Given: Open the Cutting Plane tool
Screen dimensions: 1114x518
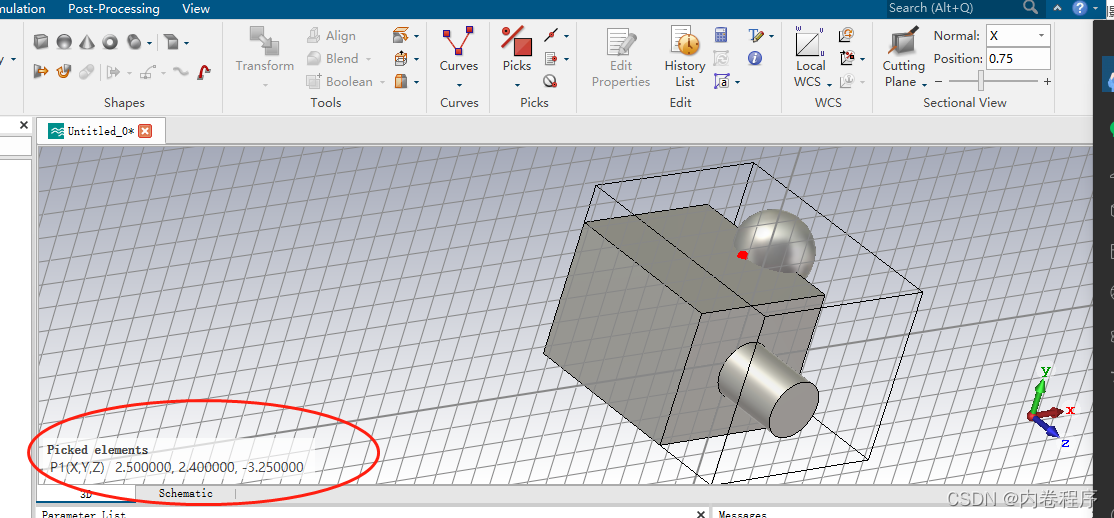Looking at the screenshot, I should 904,57.
